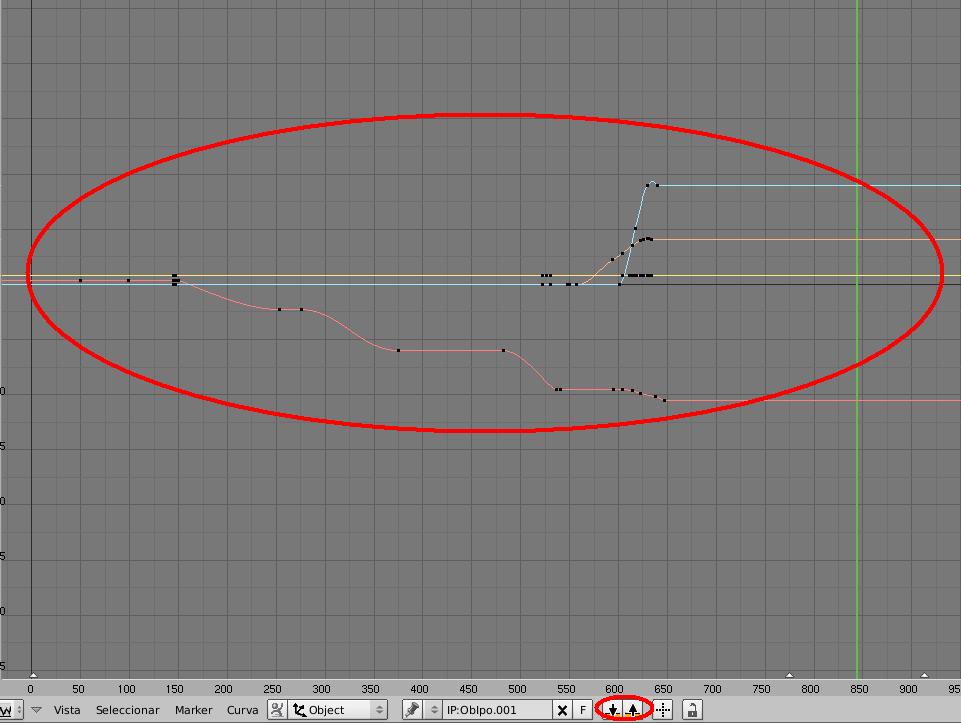The image size is (961, 723).
Task: Select the red curve keyframe near frame 100
Action: coord(128,281)
